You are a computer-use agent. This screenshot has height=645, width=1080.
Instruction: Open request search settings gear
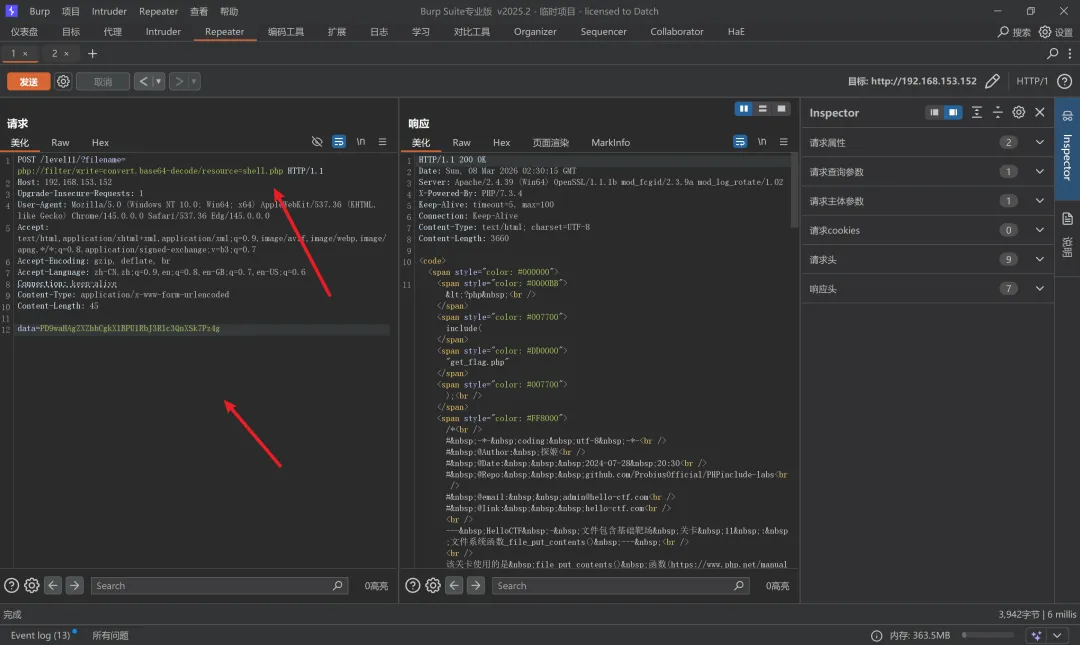[x=32, y=586]
